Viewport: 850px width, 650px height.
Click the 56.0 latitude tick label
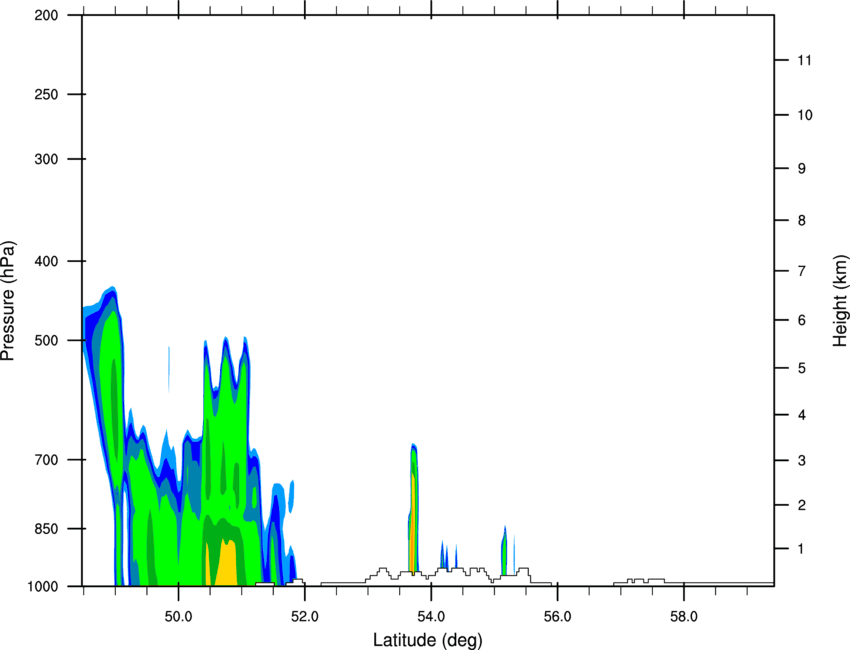point(557,617)
